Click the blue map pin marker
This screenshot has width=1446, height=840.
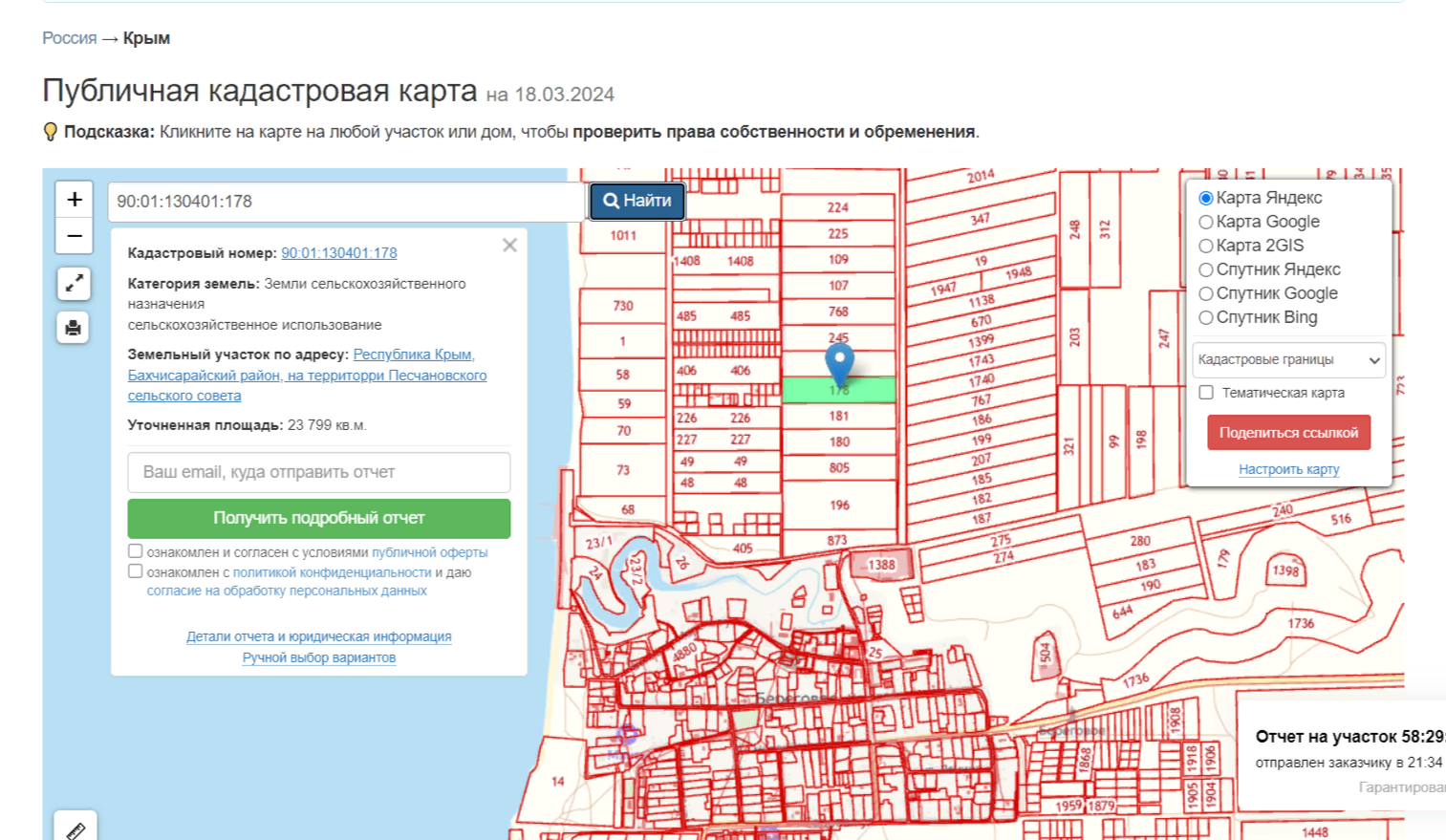point(839,364)
